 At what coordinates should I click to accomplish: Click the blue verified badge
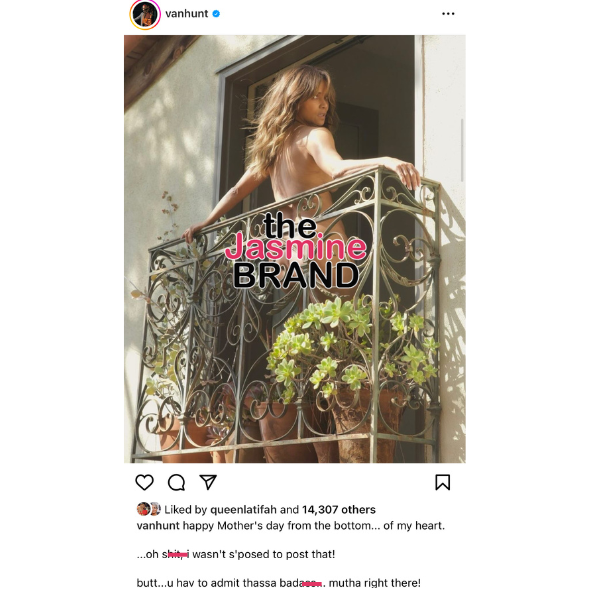coord(216,14)
